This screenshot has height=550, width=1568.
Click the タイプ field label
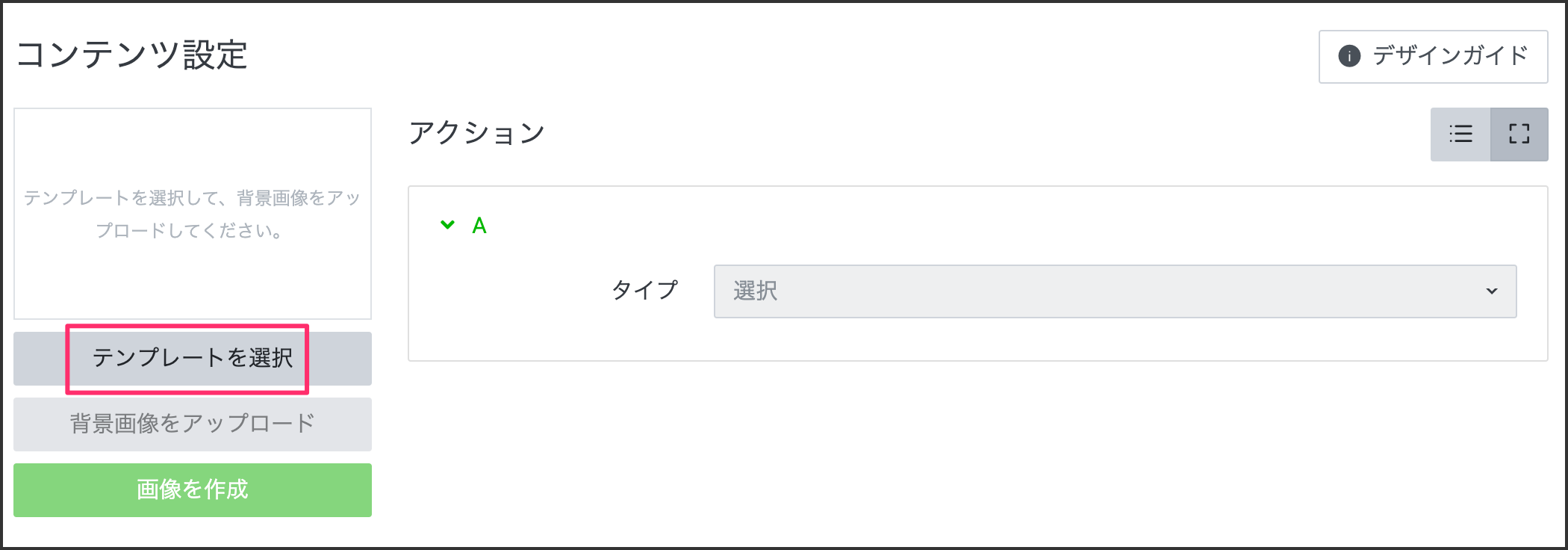coord(644,290)
